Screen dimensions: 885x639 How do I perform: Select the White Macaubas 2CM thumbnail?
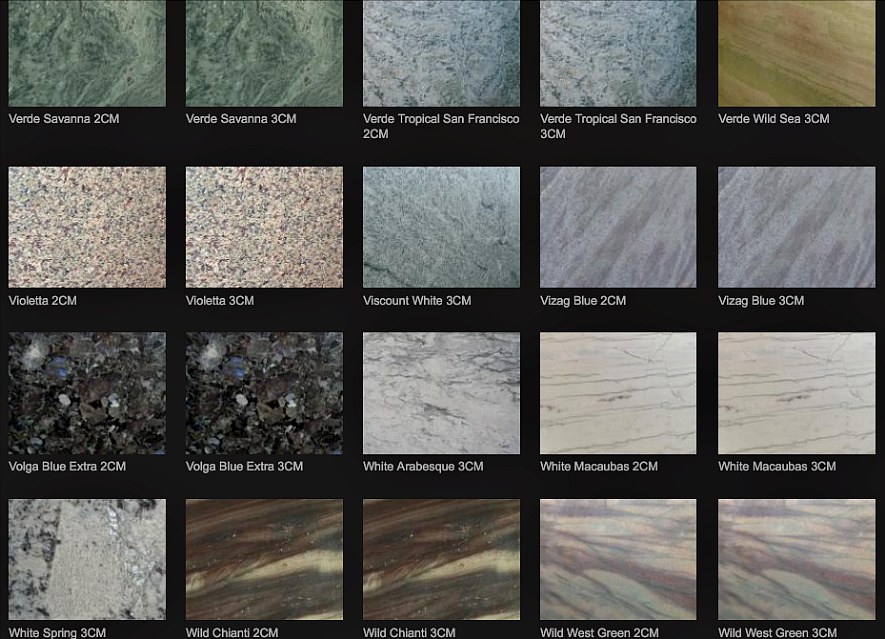[618, 393]
